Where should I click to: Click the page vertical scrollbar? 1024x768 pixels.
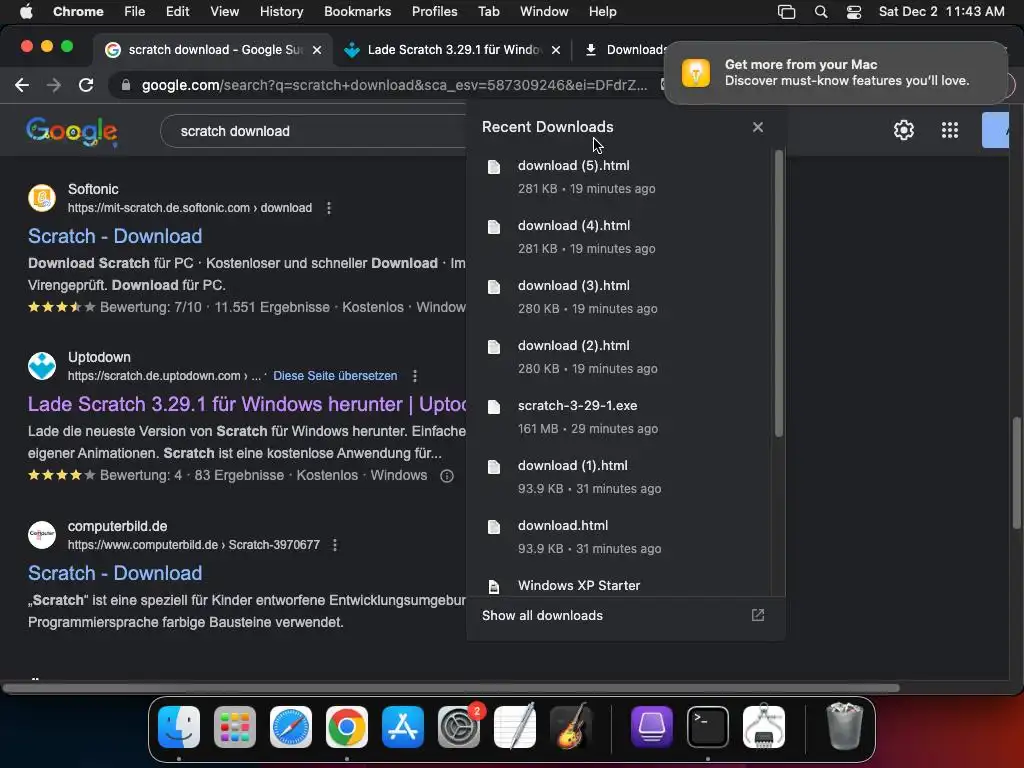[x=1017, y=473]
